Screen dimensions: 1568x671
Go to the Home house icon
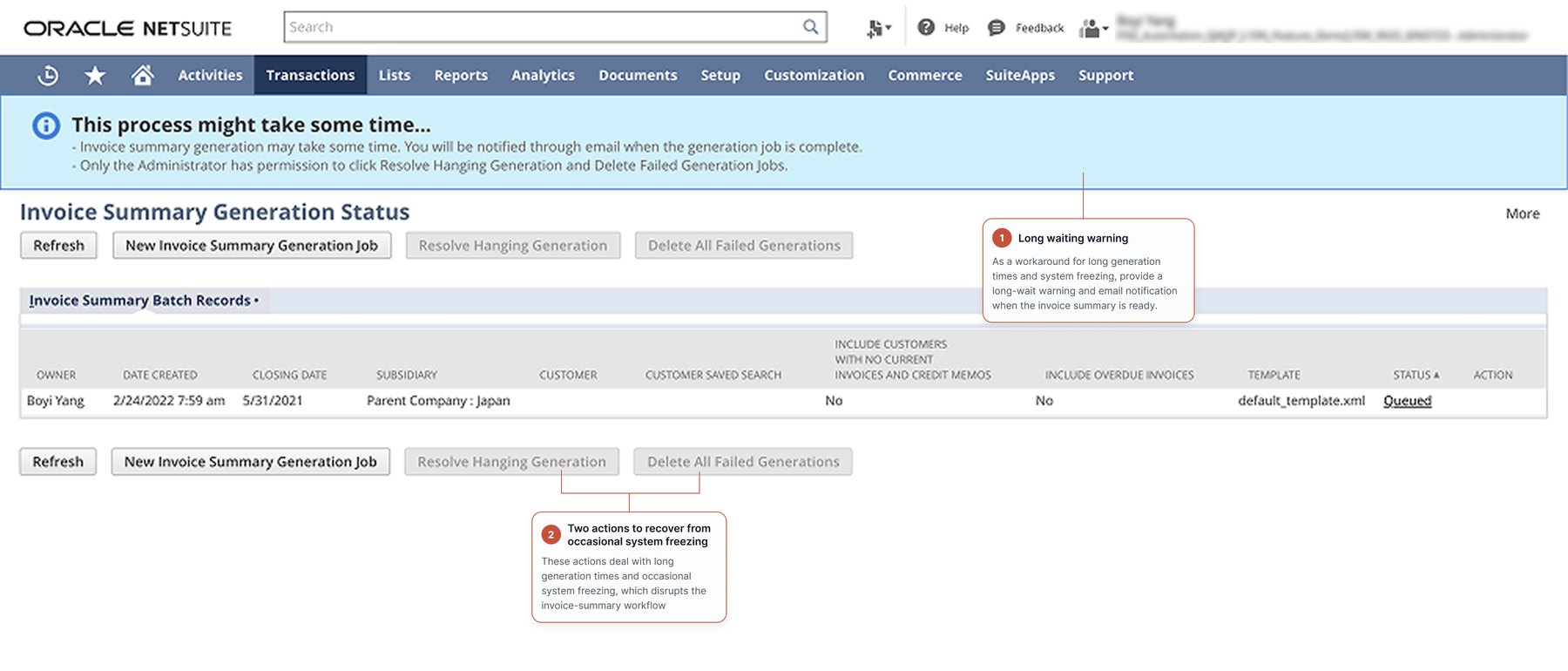pos(143,75)
